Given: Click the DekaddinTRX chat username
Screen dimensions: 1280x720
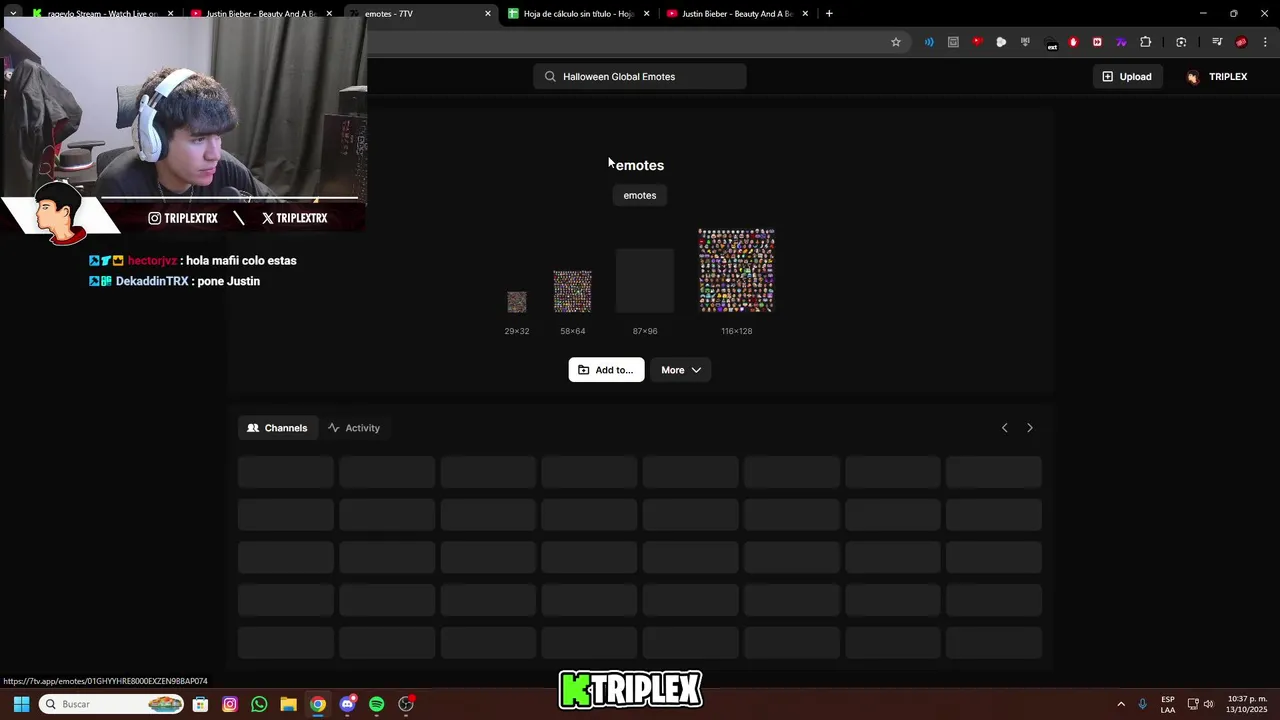Looking at the screenshot, I should coord(152,282).
